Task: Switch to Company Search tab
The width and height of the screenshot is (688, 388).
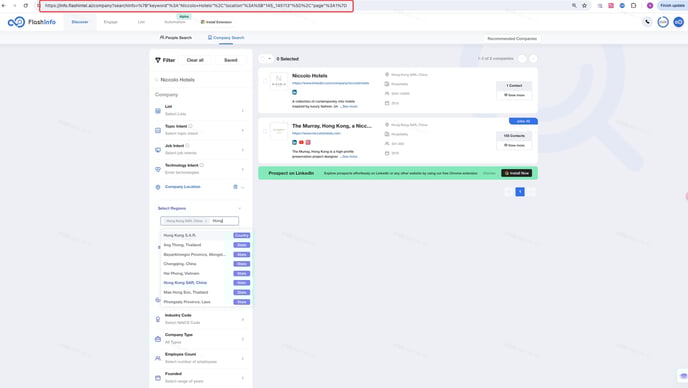Action: 226,38
